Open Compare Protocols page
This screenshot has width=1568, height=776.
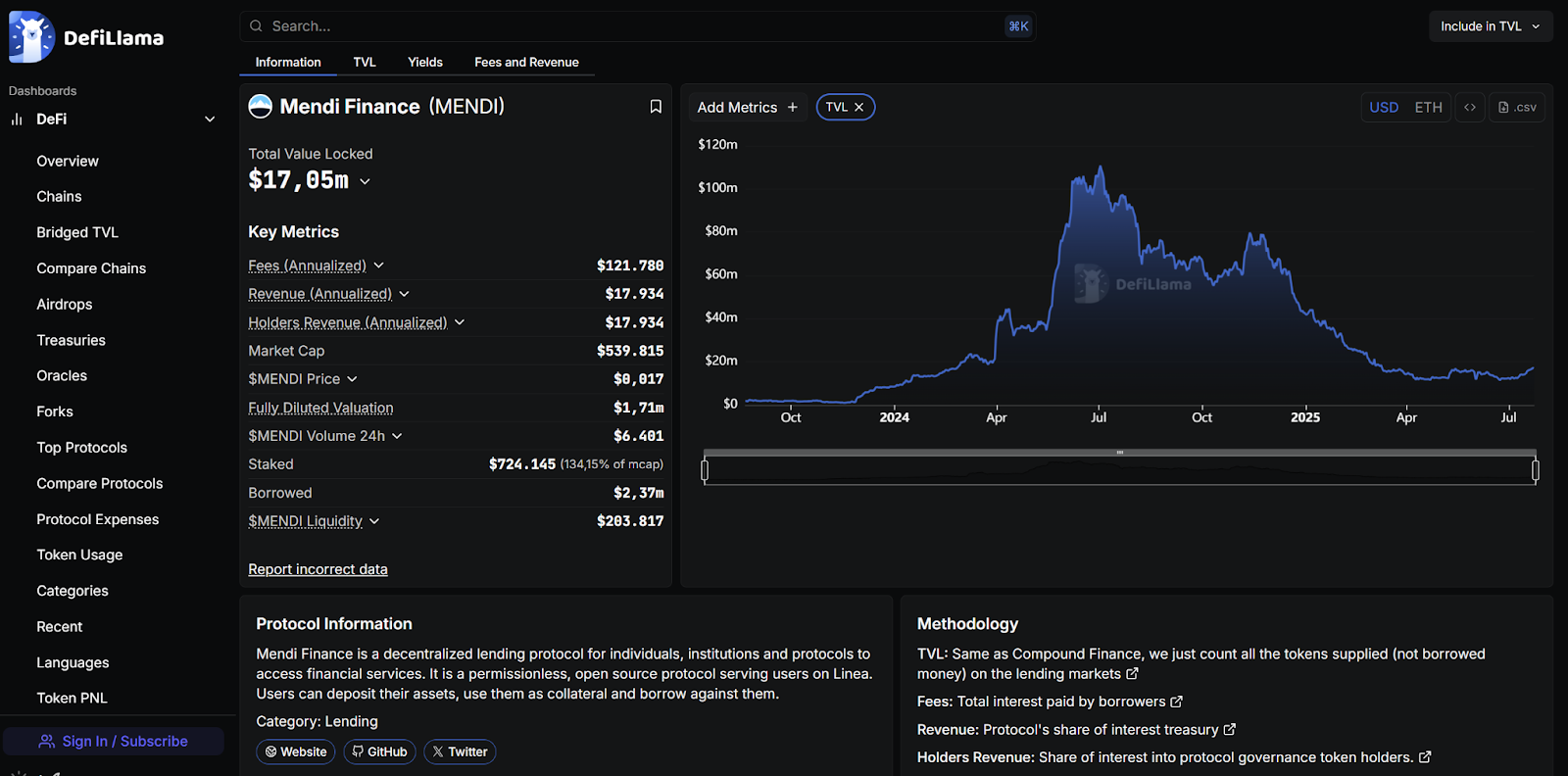(100, 484)
